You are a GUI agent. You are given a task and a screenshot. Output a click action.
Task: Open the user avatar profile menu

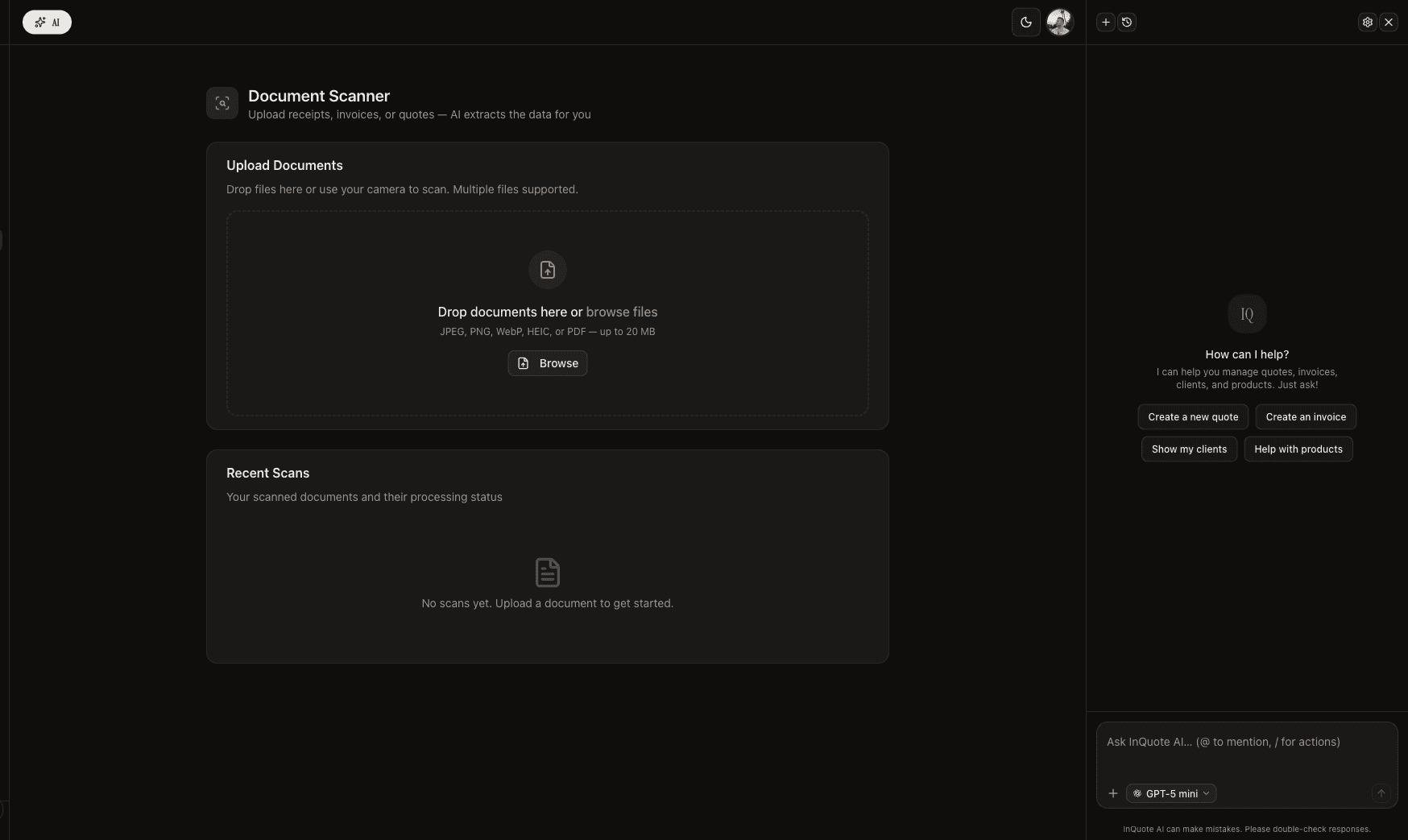pos(1059,23)
